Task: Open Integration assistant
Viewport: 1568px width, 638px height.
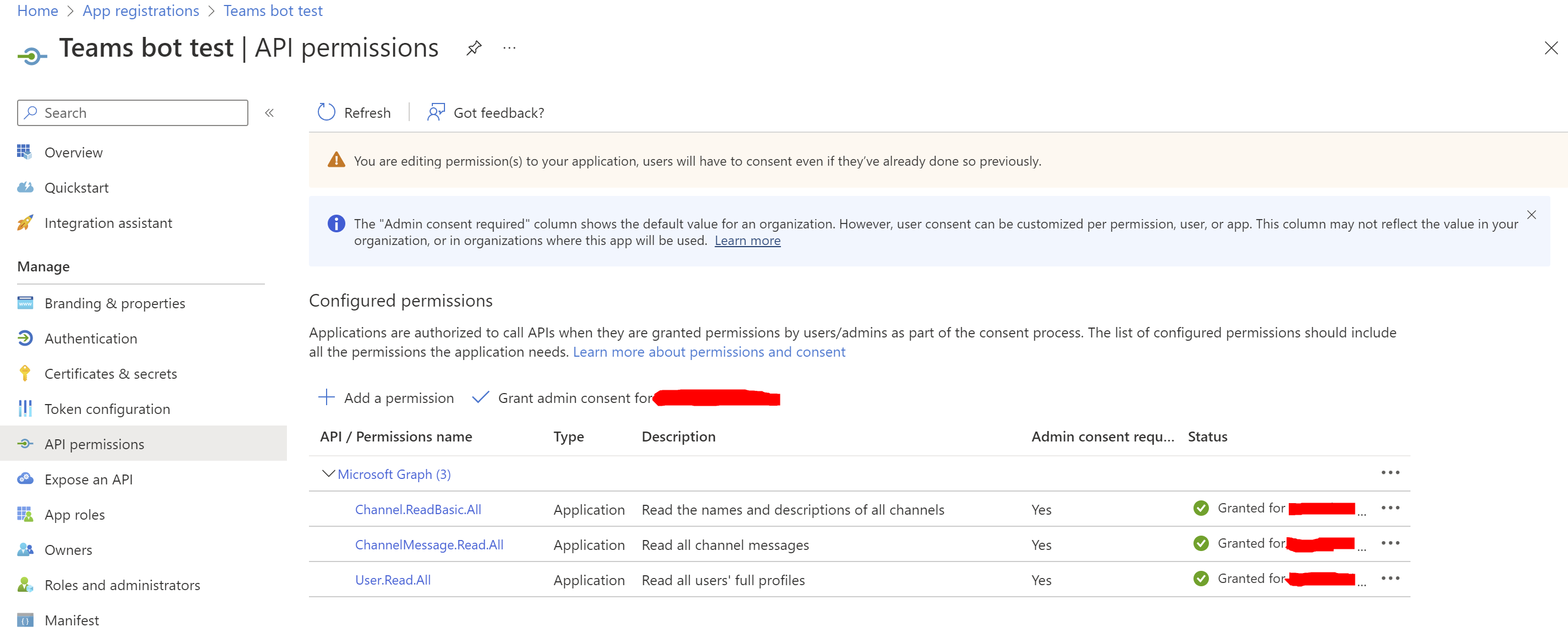Action: click(x=108, y=223)
